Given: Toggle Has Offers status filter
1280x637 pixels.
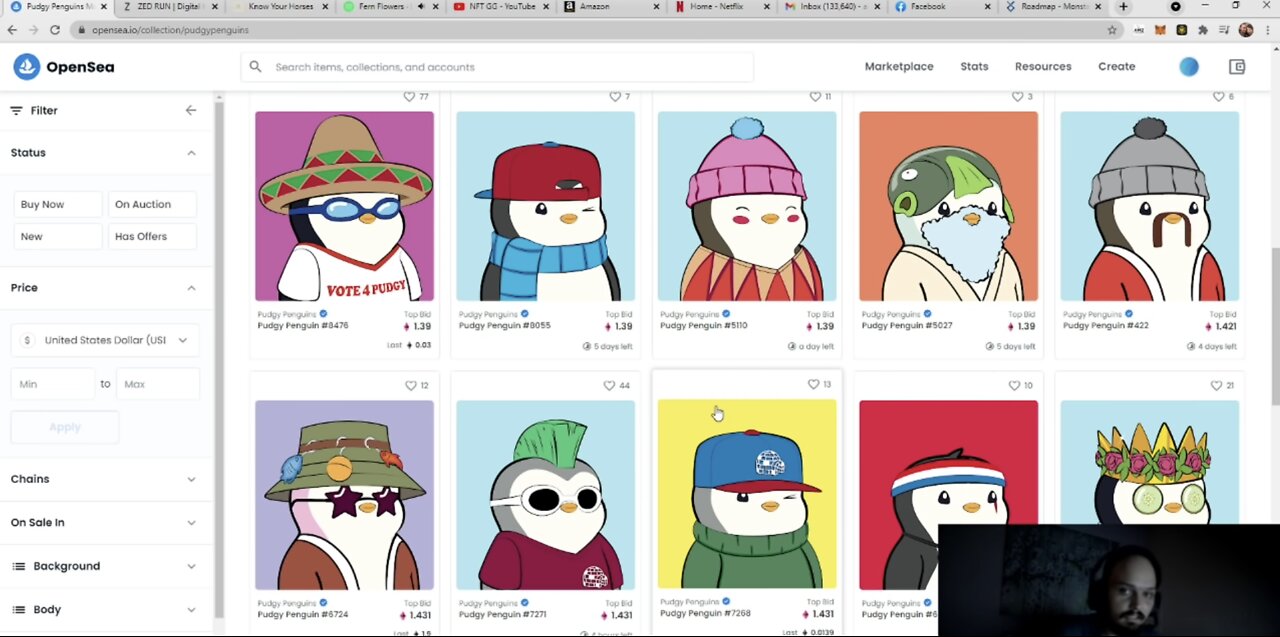Looking at the screenshot, I should (151, 236).
